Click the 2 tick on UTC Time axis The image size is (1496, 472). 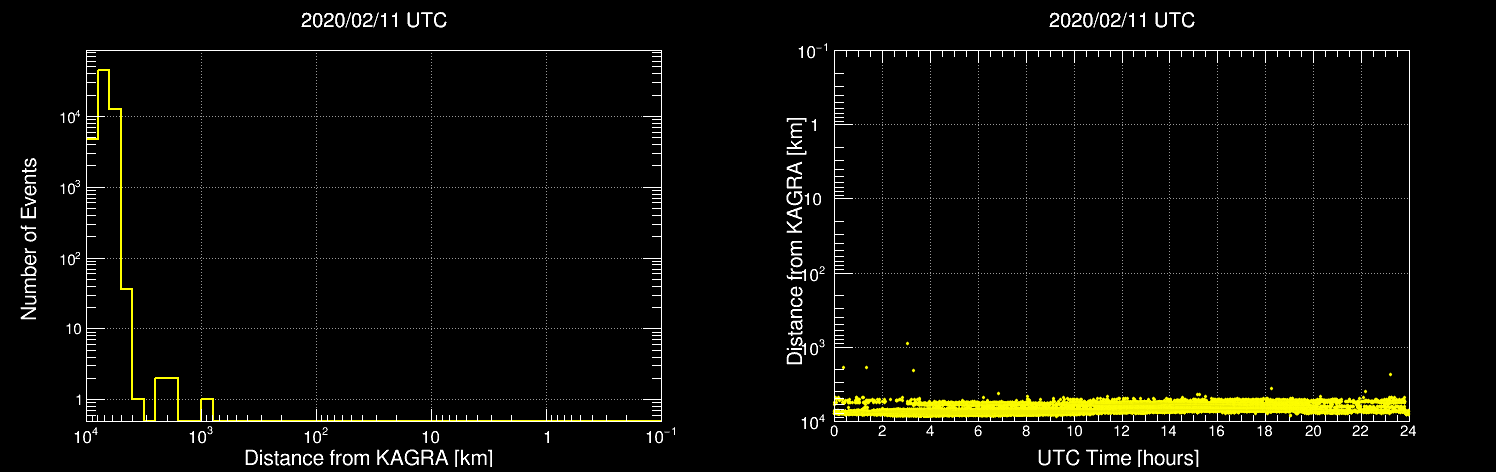coord(883,431)
